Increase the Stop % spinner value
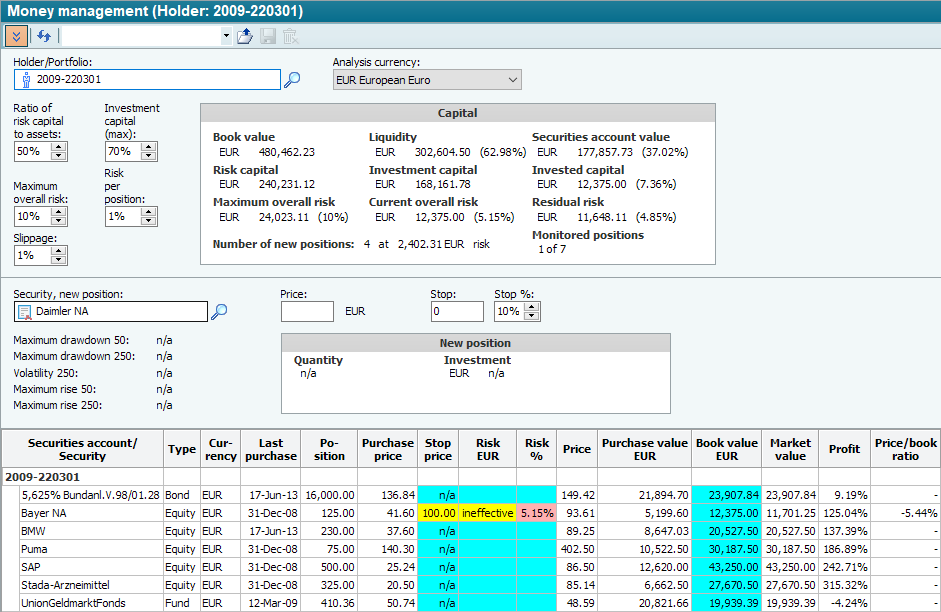 531,307
